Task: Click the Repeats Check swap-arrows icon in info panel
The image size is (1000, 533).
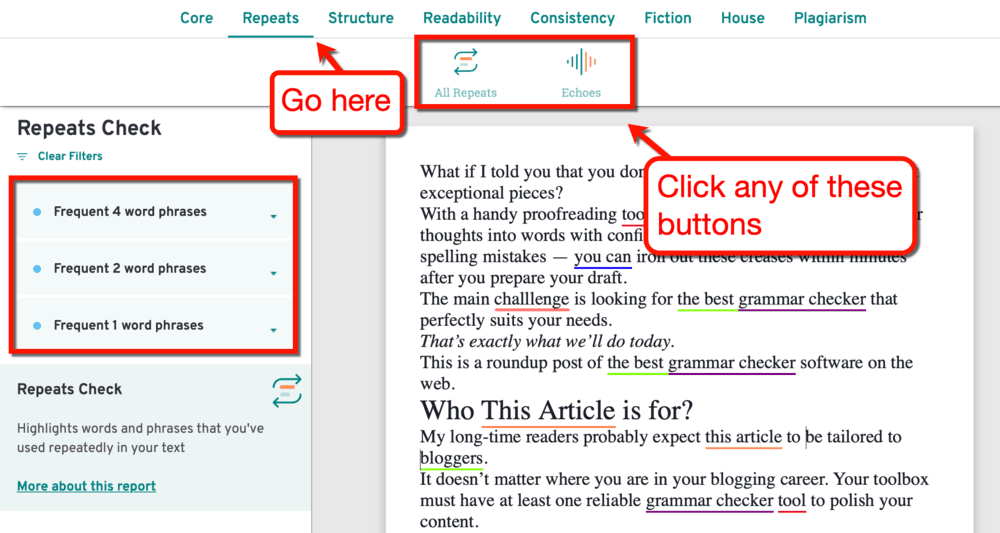Action: point(287,391)
